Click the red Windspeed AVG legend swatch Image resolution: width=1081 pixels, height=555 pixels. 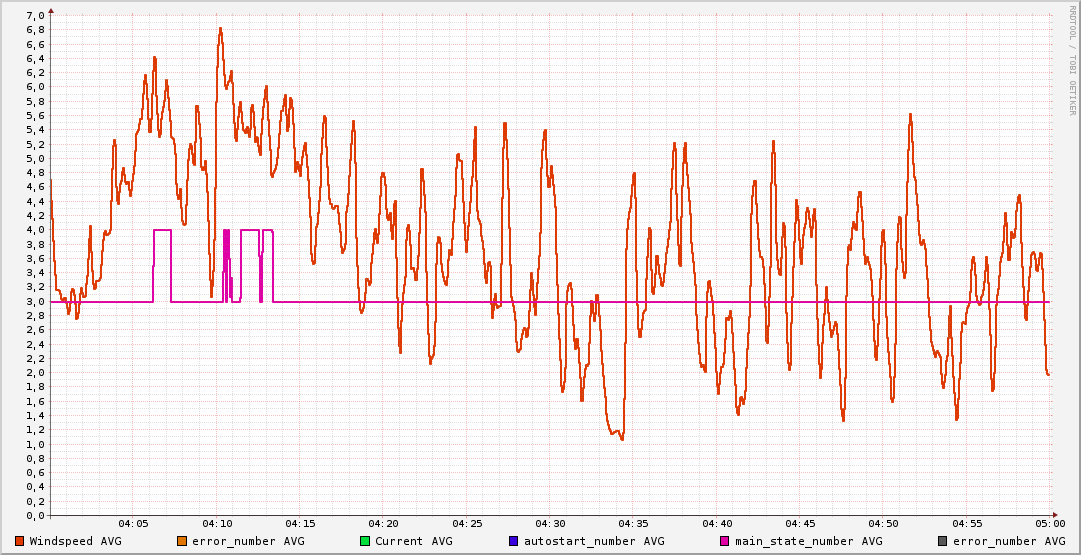[20, 541]
